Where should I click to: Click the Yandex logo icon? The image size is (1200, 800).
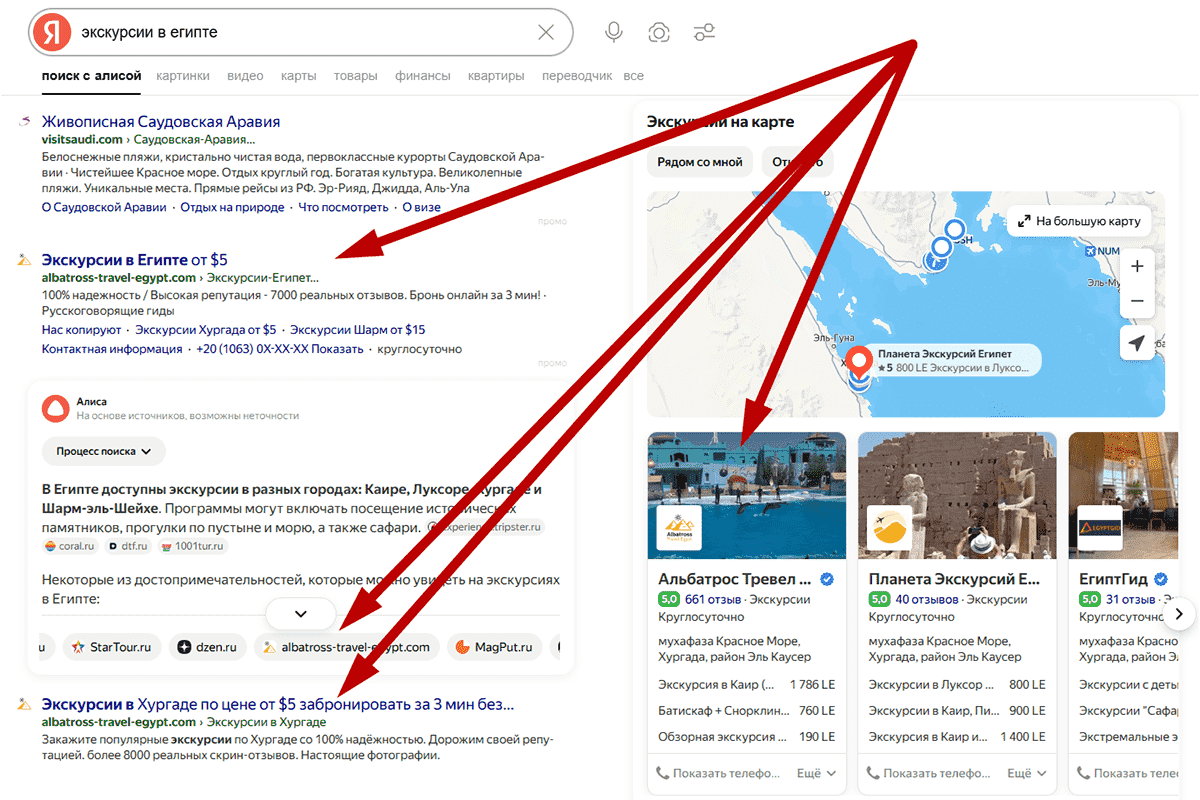coord(51,32)
